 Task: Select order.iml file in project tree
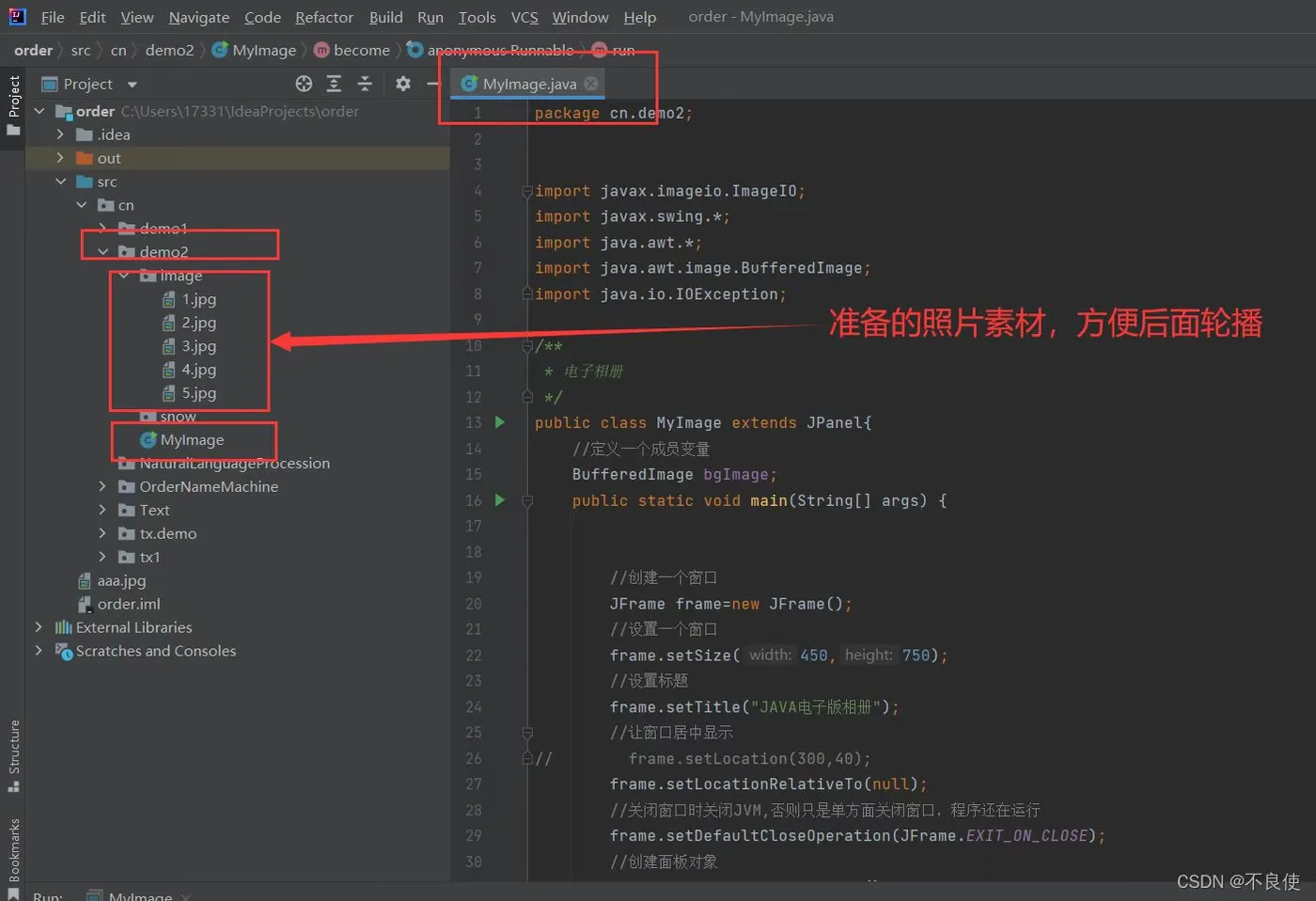(x=118, y=604)
